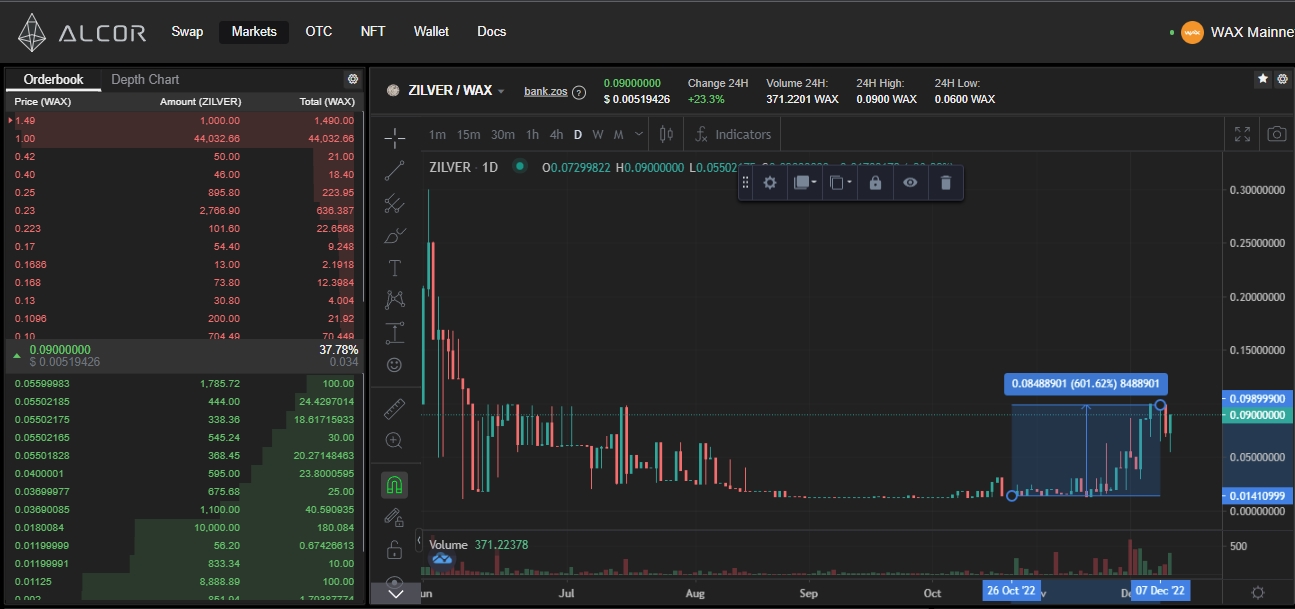The height and width of the screenshot is (609, 1295).
Task: Open the timeframe dropdown chevron
Action: (640, 134)
